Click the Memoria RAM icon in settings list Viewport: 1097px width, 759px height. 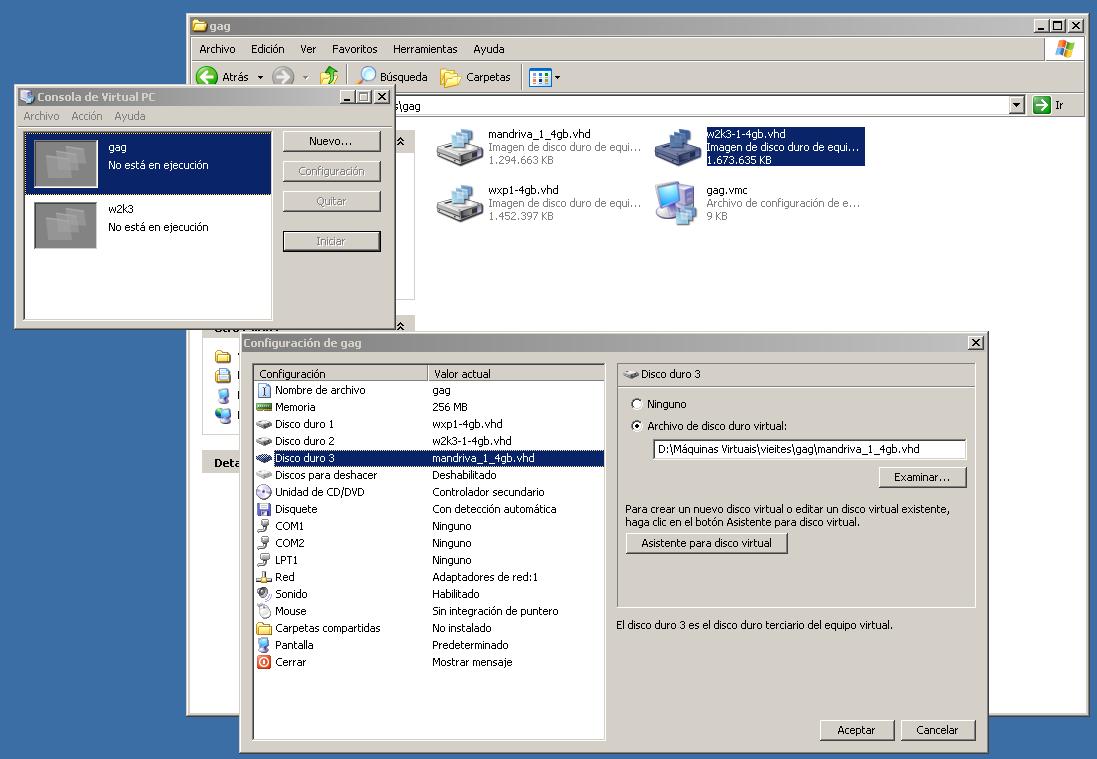(x=264, y=407)
